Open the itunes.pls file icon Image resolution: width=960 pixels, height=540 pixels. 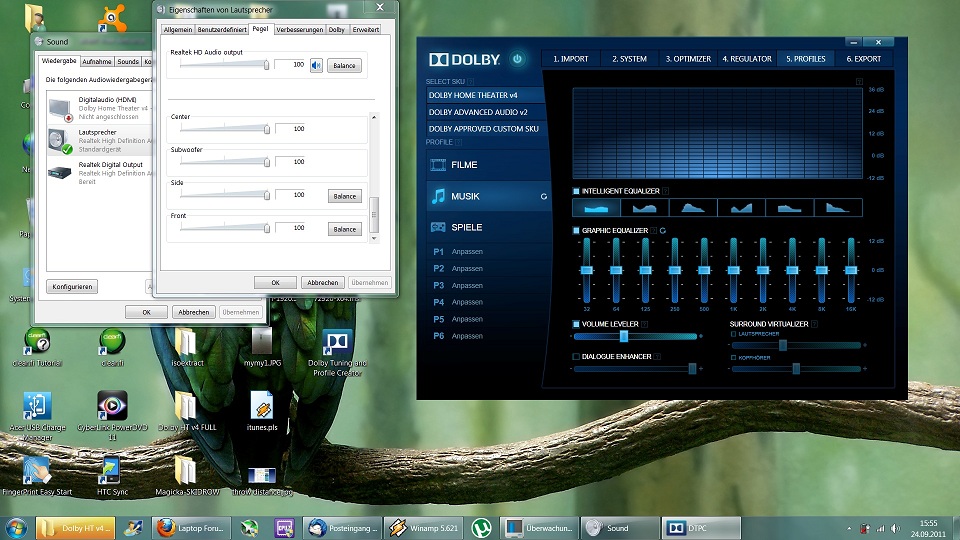[262, 411]
